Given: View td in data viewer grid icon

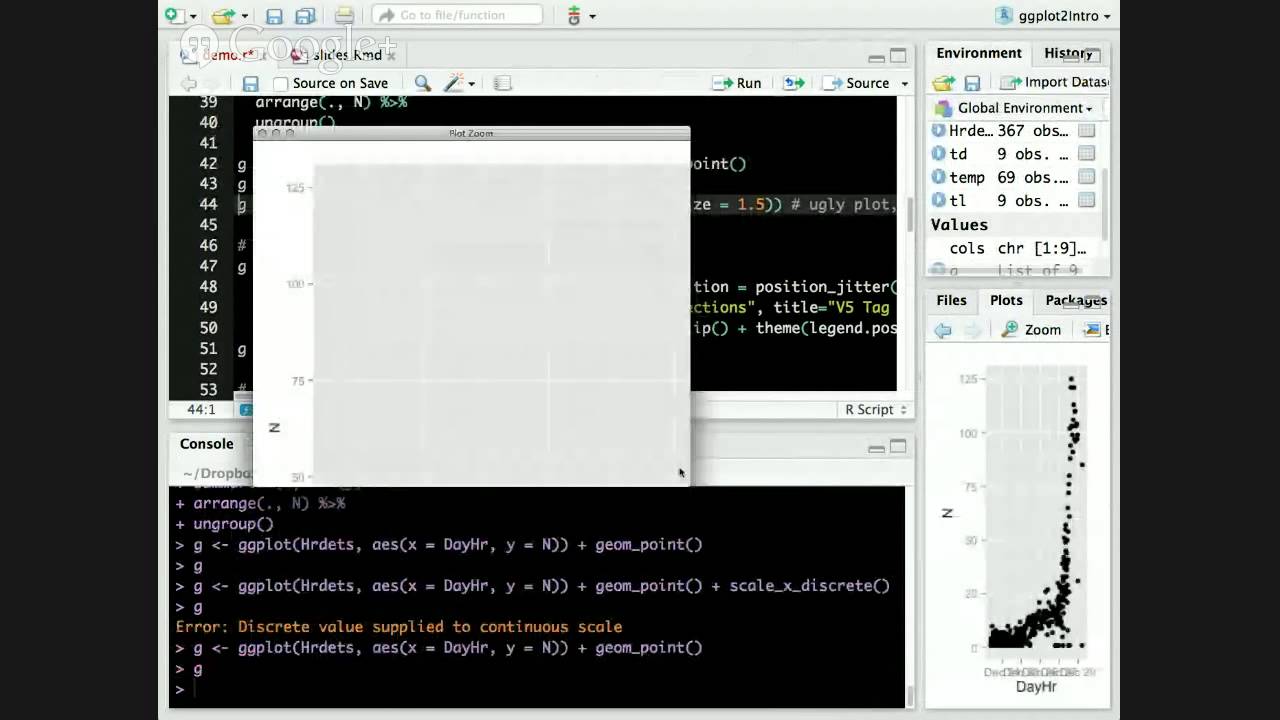Looking at the screenshot, I should [1086, 153].
